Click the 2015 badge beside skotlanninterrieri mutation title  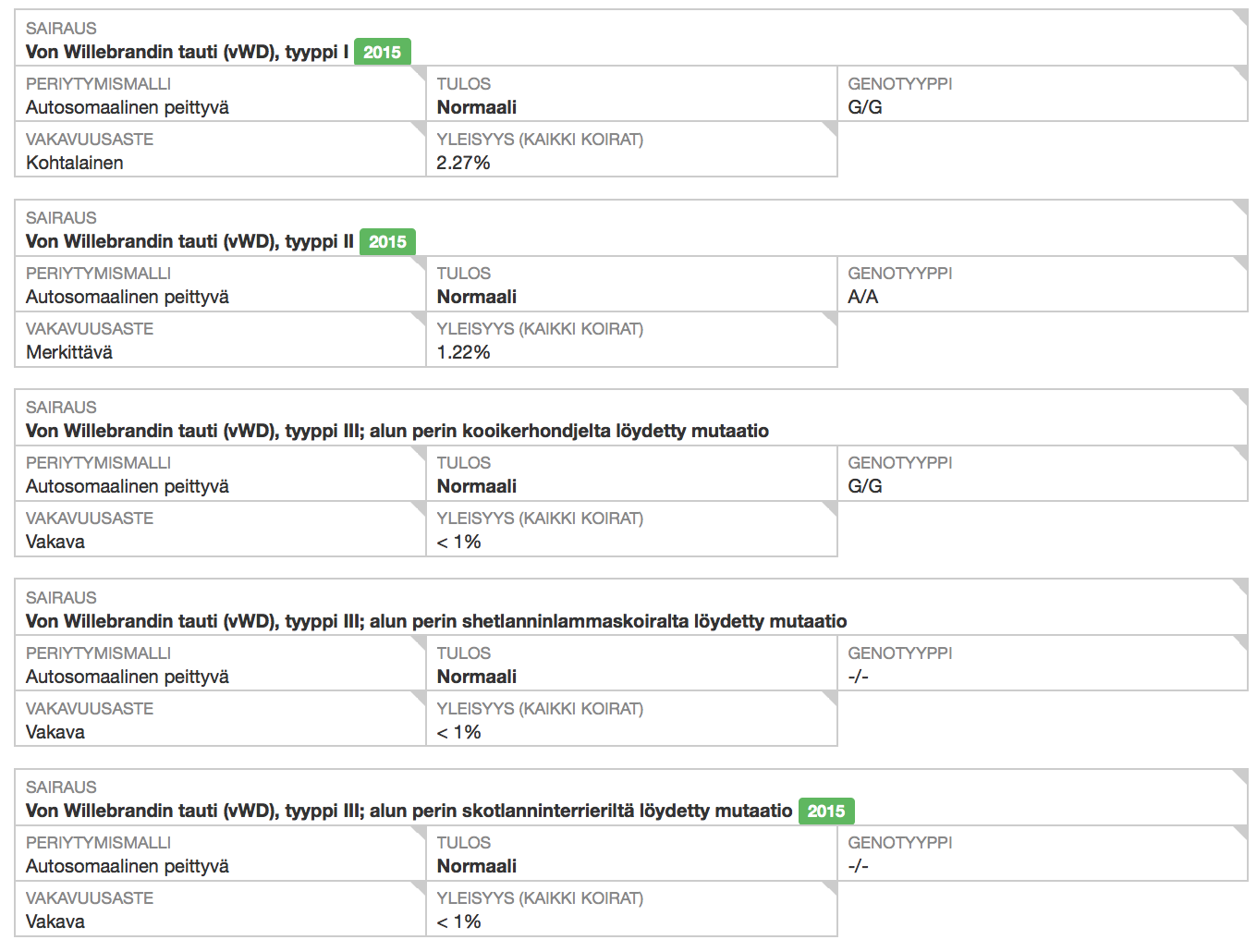click(825, 812)
